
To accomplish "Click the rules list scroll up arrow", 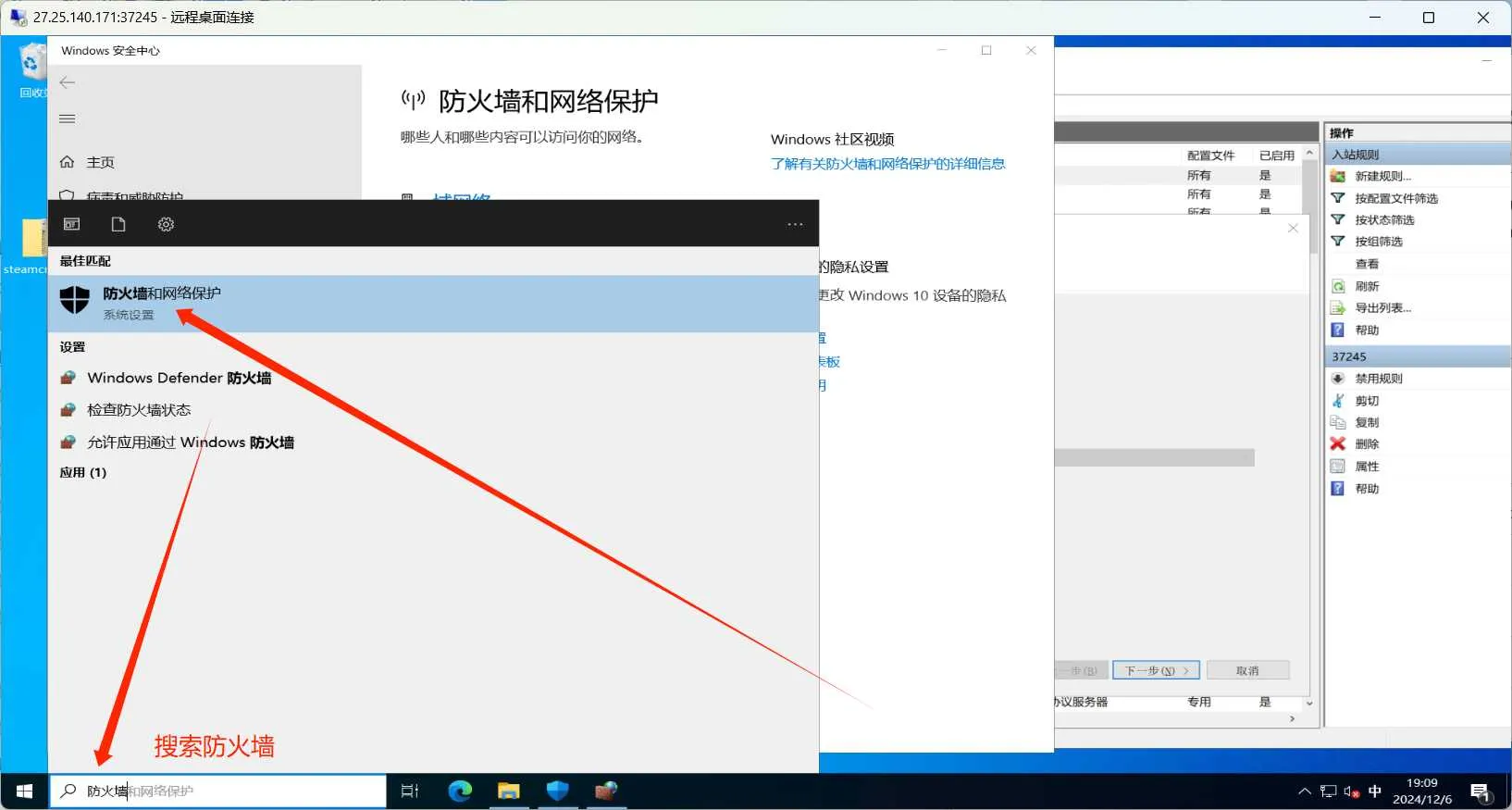I will [1309, 153].
